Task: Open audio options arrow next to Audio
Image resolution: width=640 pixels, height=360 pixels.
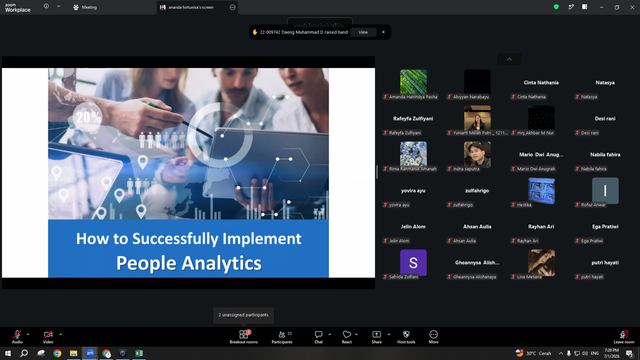Action: pos(28,334)
